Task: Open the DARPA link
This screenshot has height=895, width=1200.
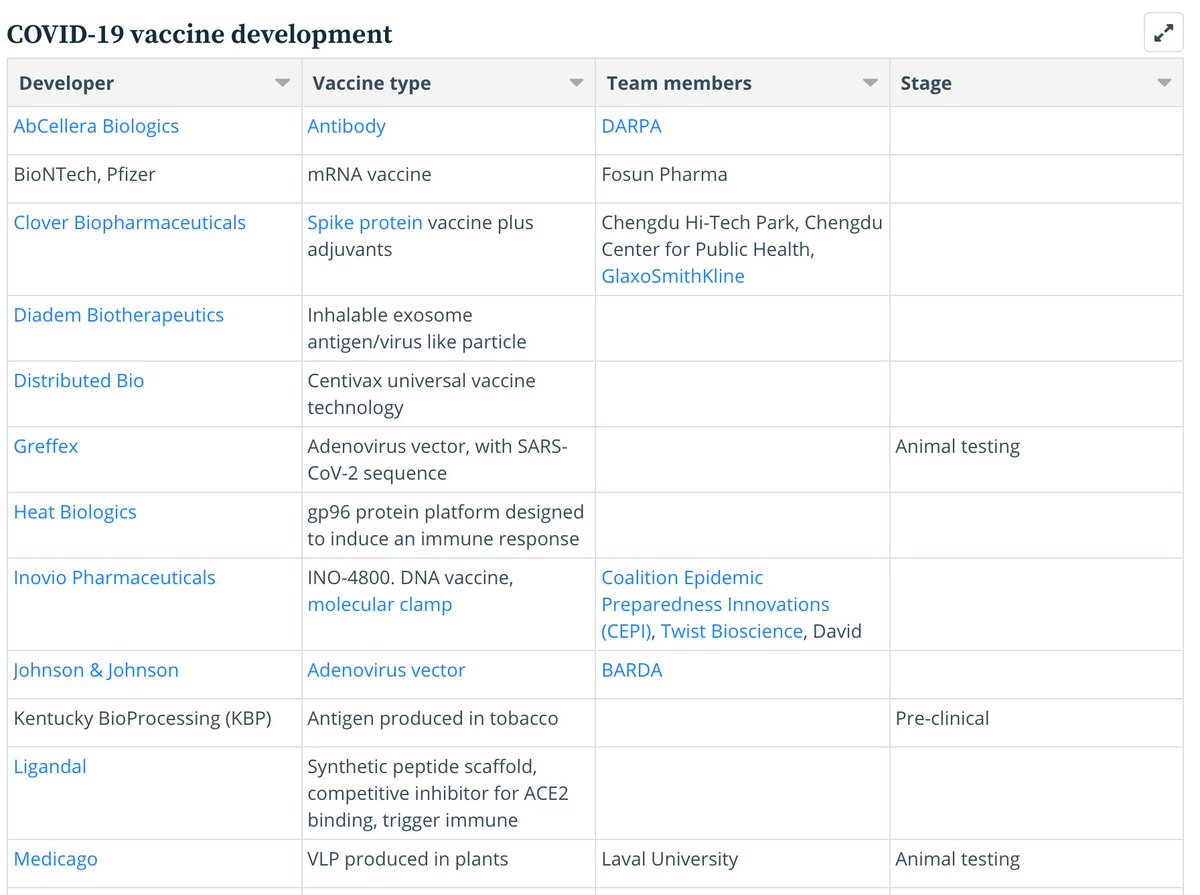Action: [631, 126]
